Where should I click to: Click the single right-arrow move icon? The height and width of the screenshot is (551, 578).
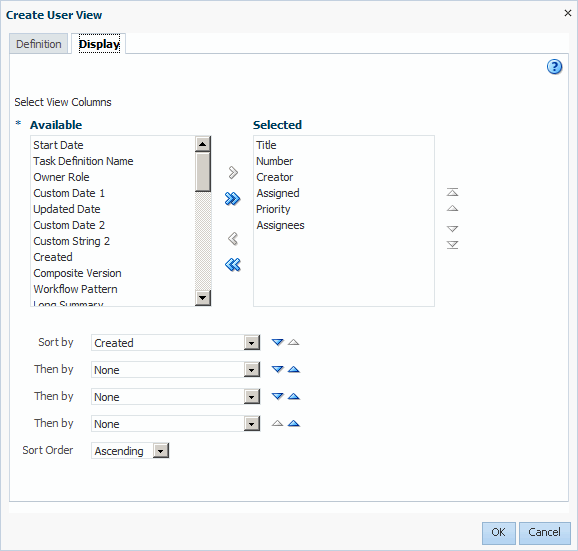tap(233, 172)
